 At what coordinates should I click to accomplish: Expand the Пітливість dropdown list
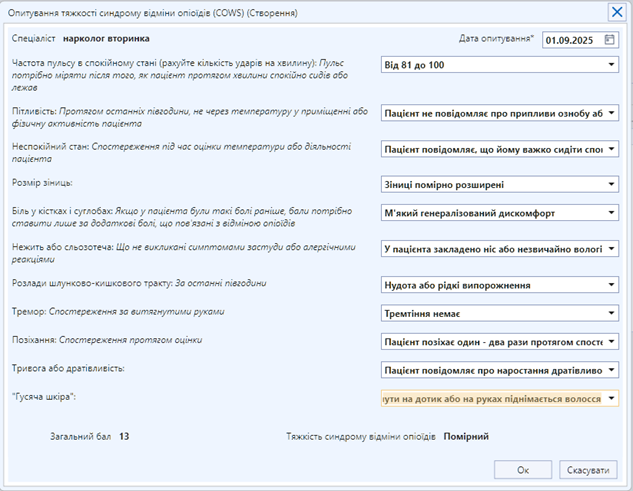[x=610, y=114]
